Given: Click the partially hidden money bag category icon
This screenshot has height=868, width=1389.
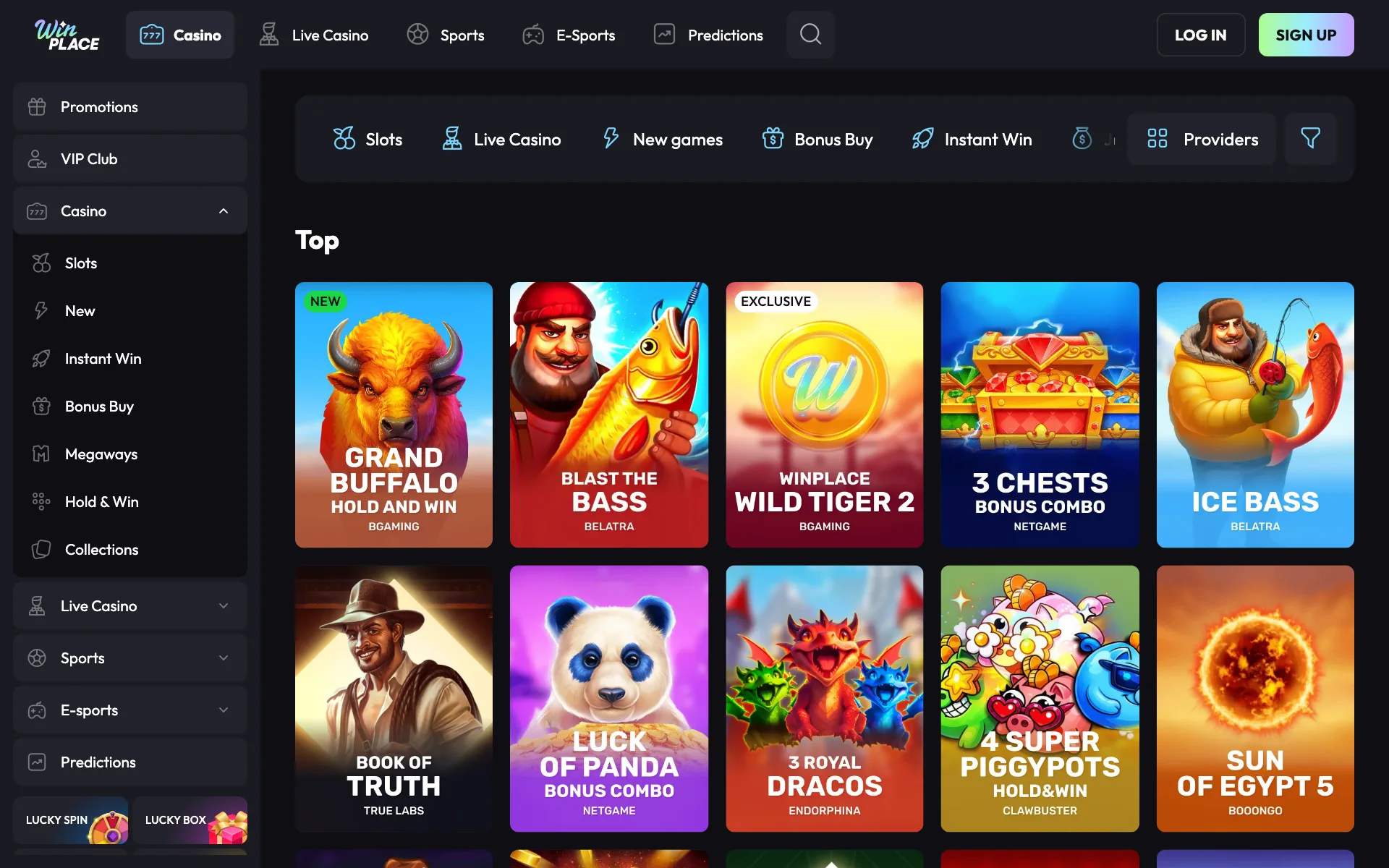Looking at the screenshot, I should [1082, 139].
